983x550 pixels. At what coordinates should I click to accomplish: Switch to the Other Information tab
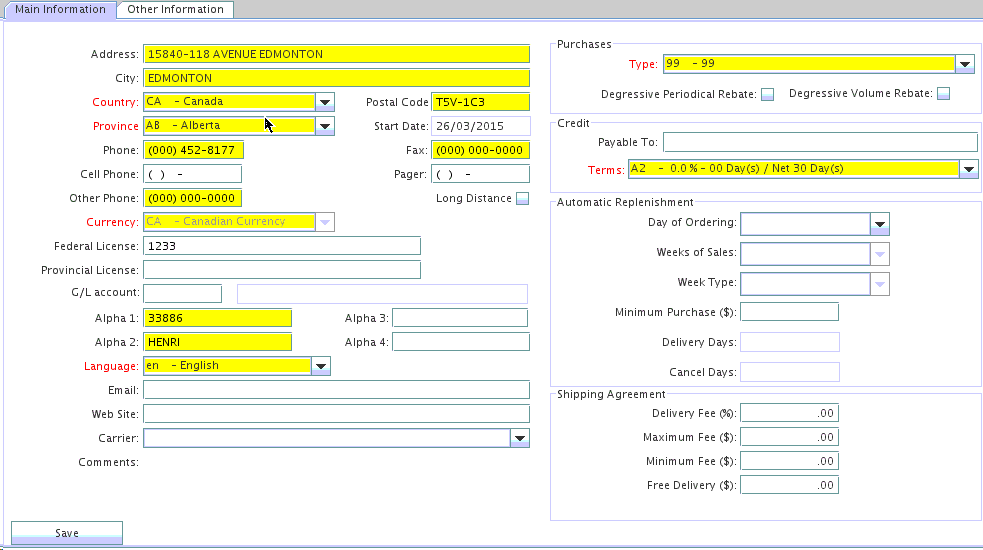[x=175, y=10]
